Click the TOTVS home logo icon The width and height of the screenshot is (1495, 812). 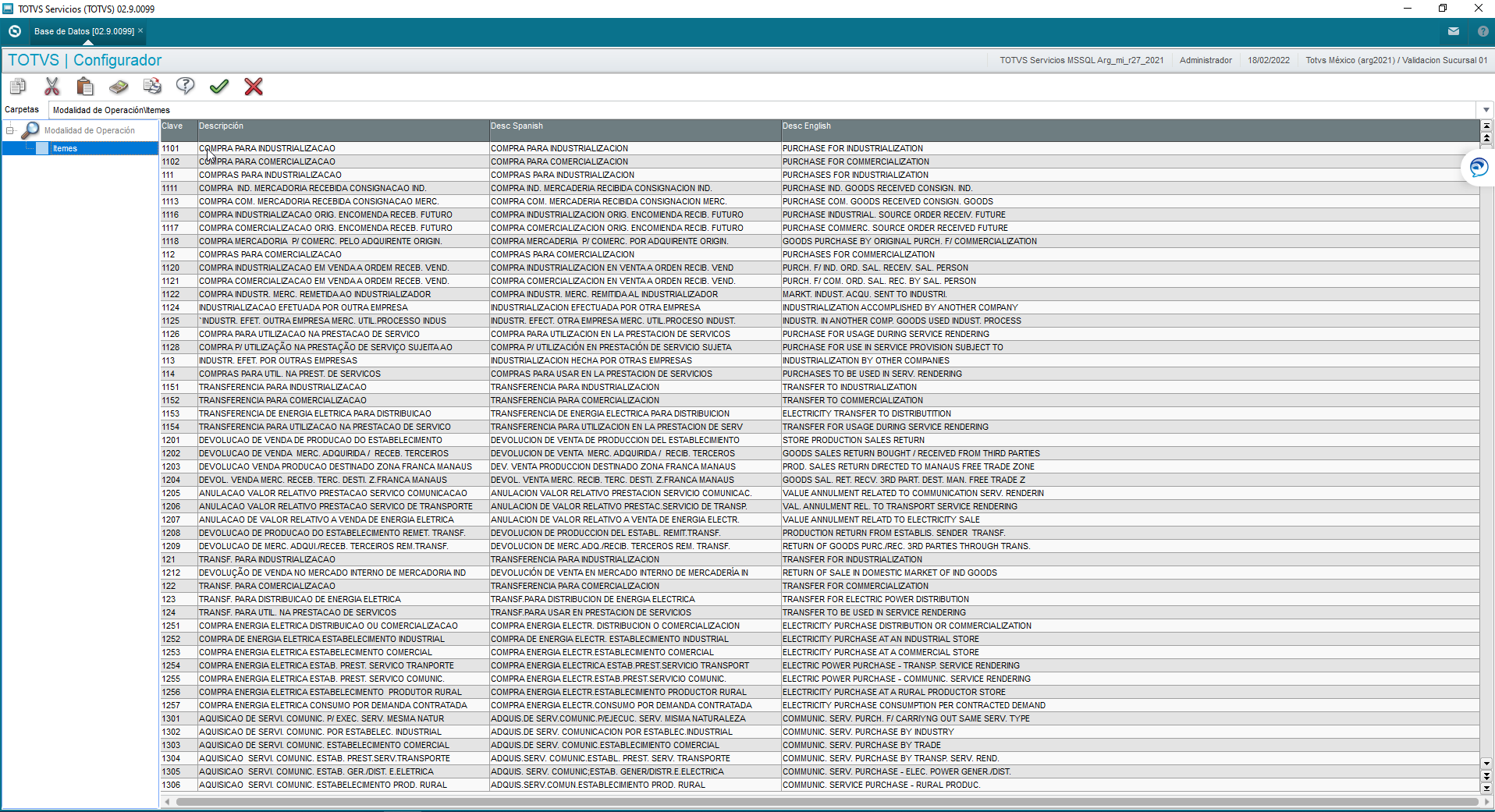coord(15,31)
